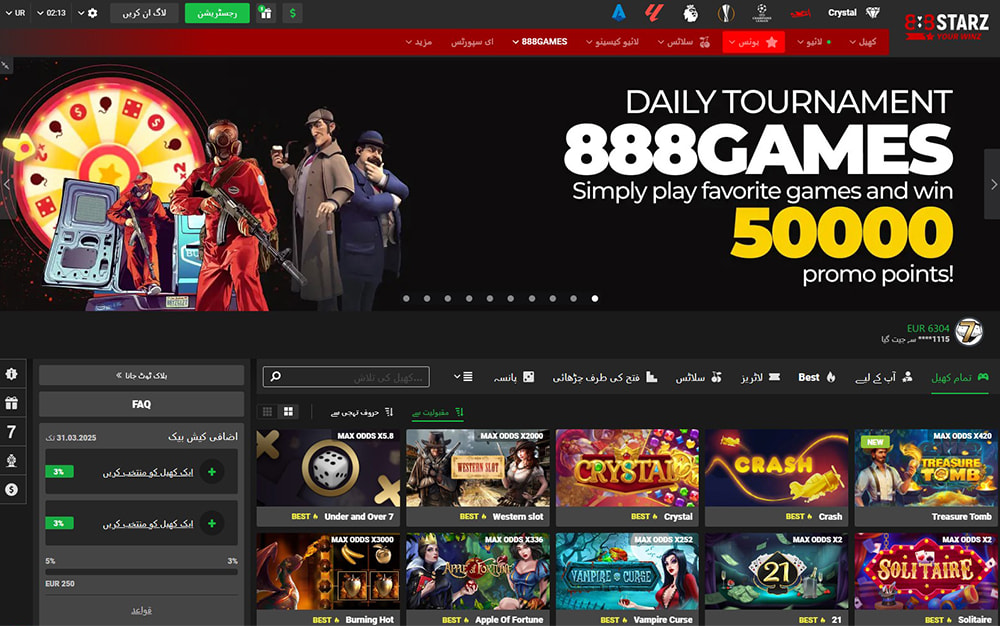Viewport: 1000px width, 626px height.
Task: Open the UR language dropdown
Action: 15,13
